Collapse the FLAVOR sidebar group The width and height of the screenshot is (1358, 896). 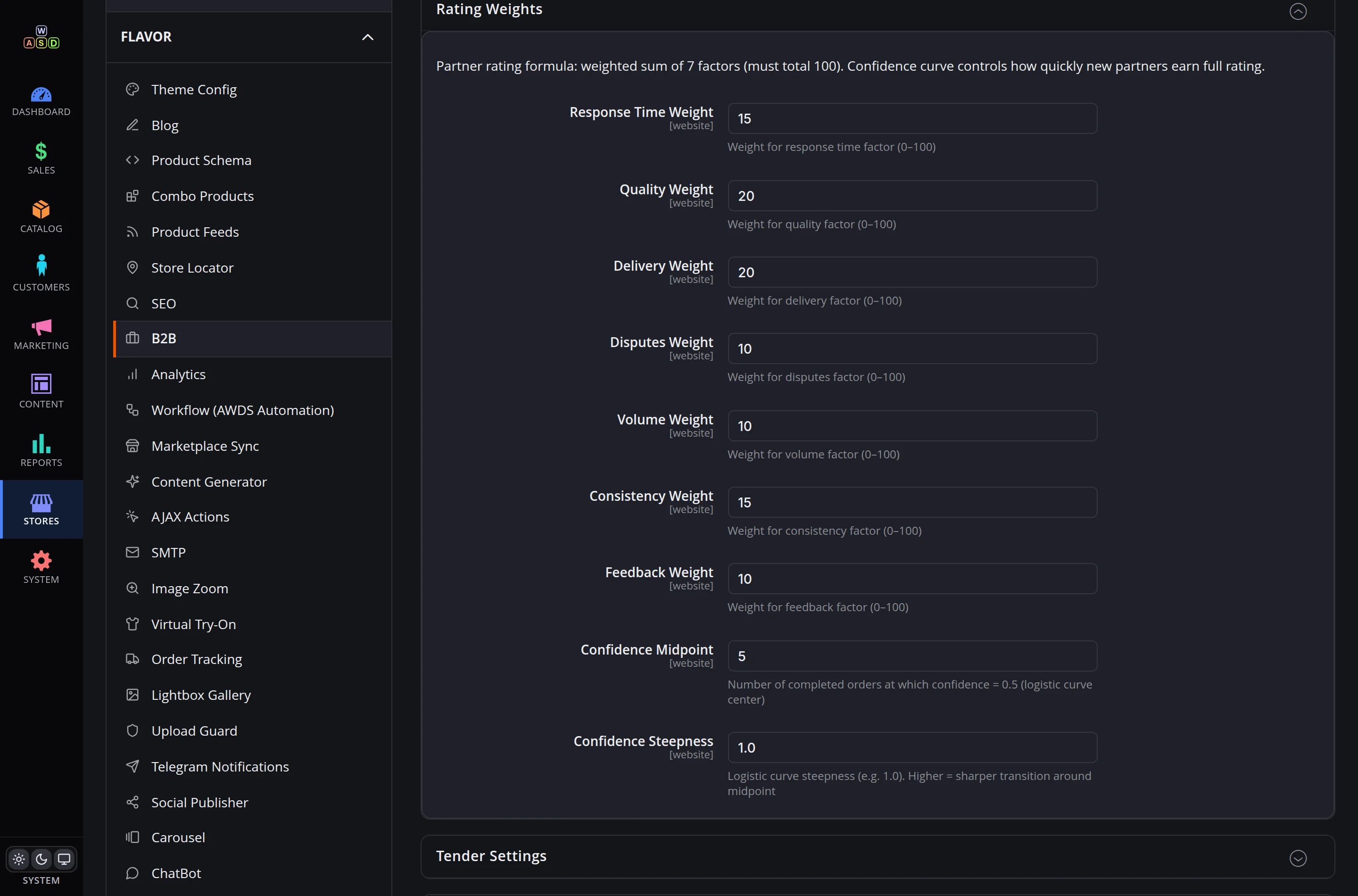[x=367, y=37]
